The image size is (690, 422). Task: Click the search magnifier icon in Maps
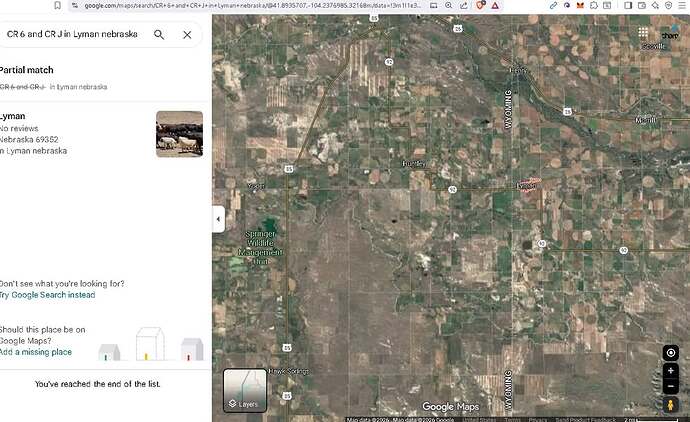159,34
